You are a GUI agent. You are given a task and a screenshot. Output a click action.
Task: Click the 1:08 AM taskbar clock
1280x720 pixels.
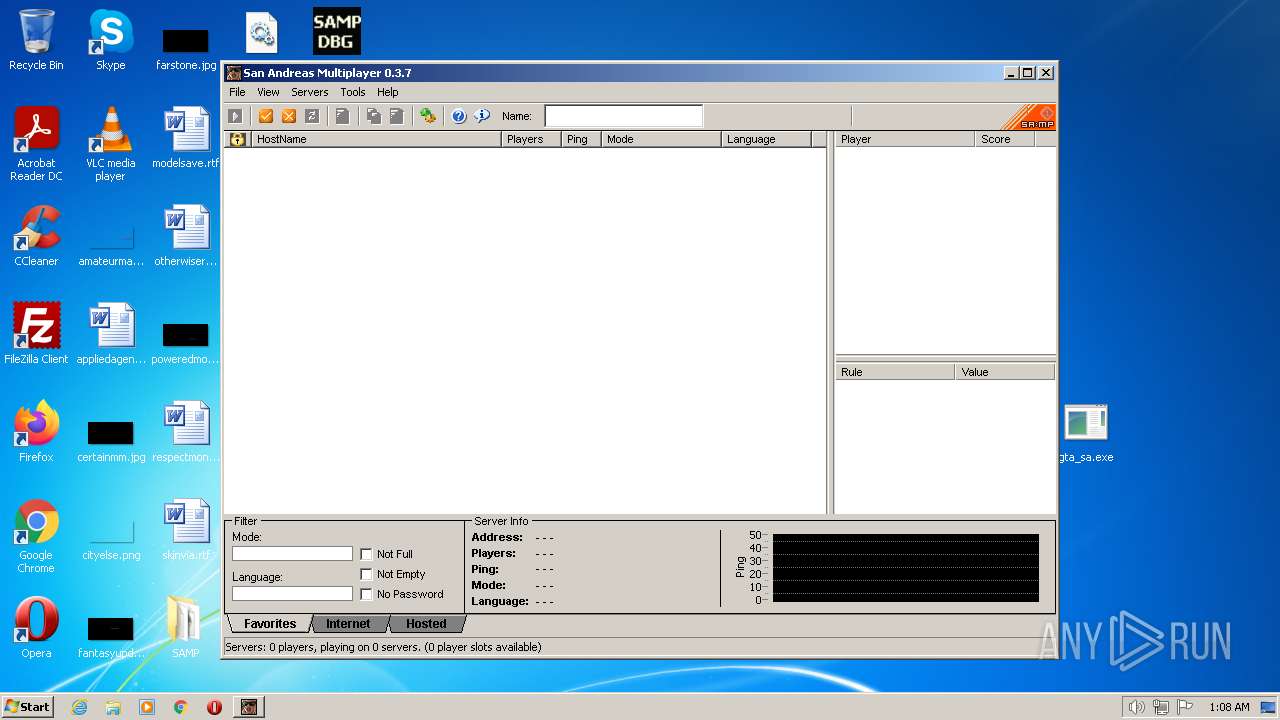click(x=1229, y=707)
